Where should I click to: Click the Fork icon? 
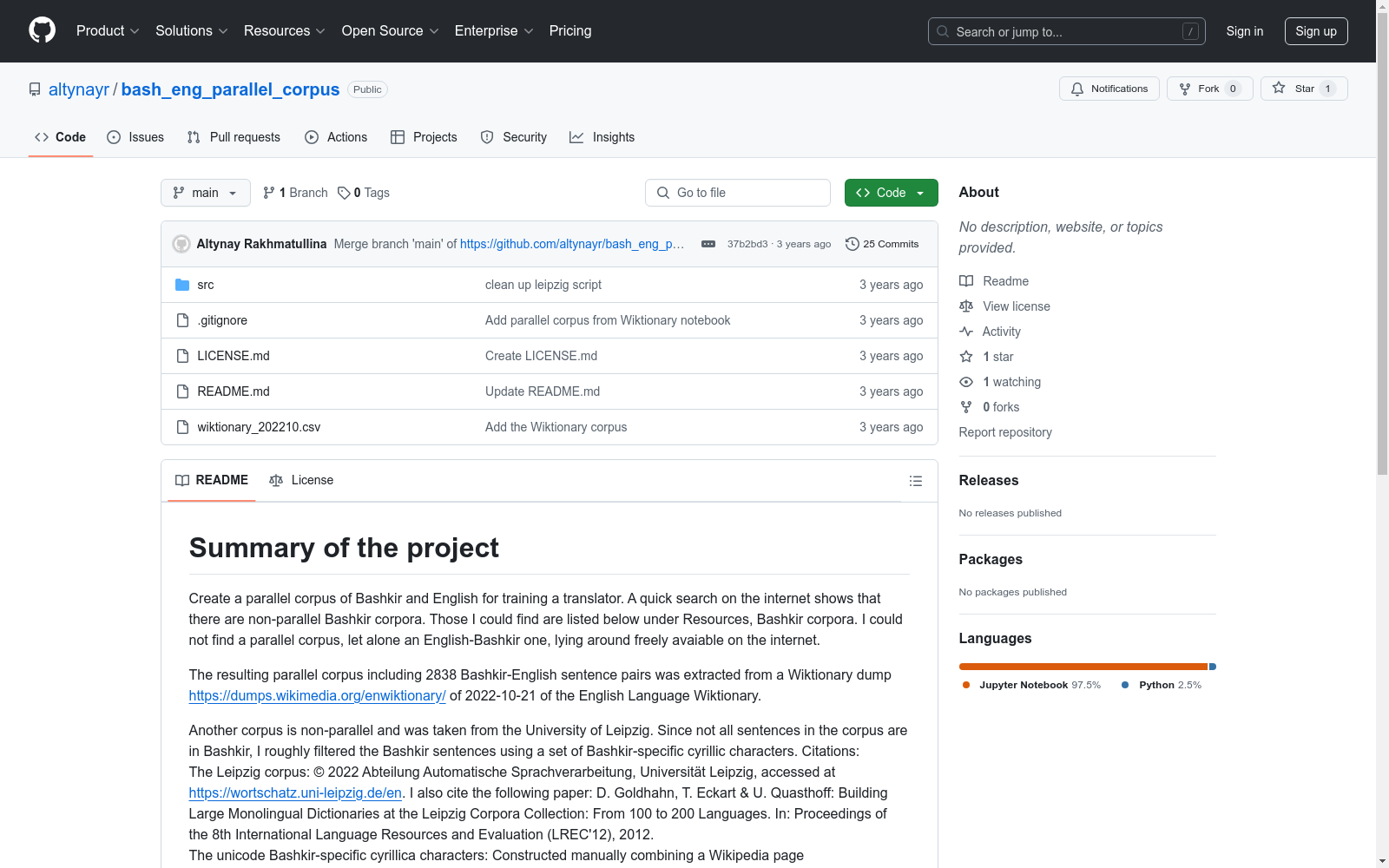[1185, 89]
